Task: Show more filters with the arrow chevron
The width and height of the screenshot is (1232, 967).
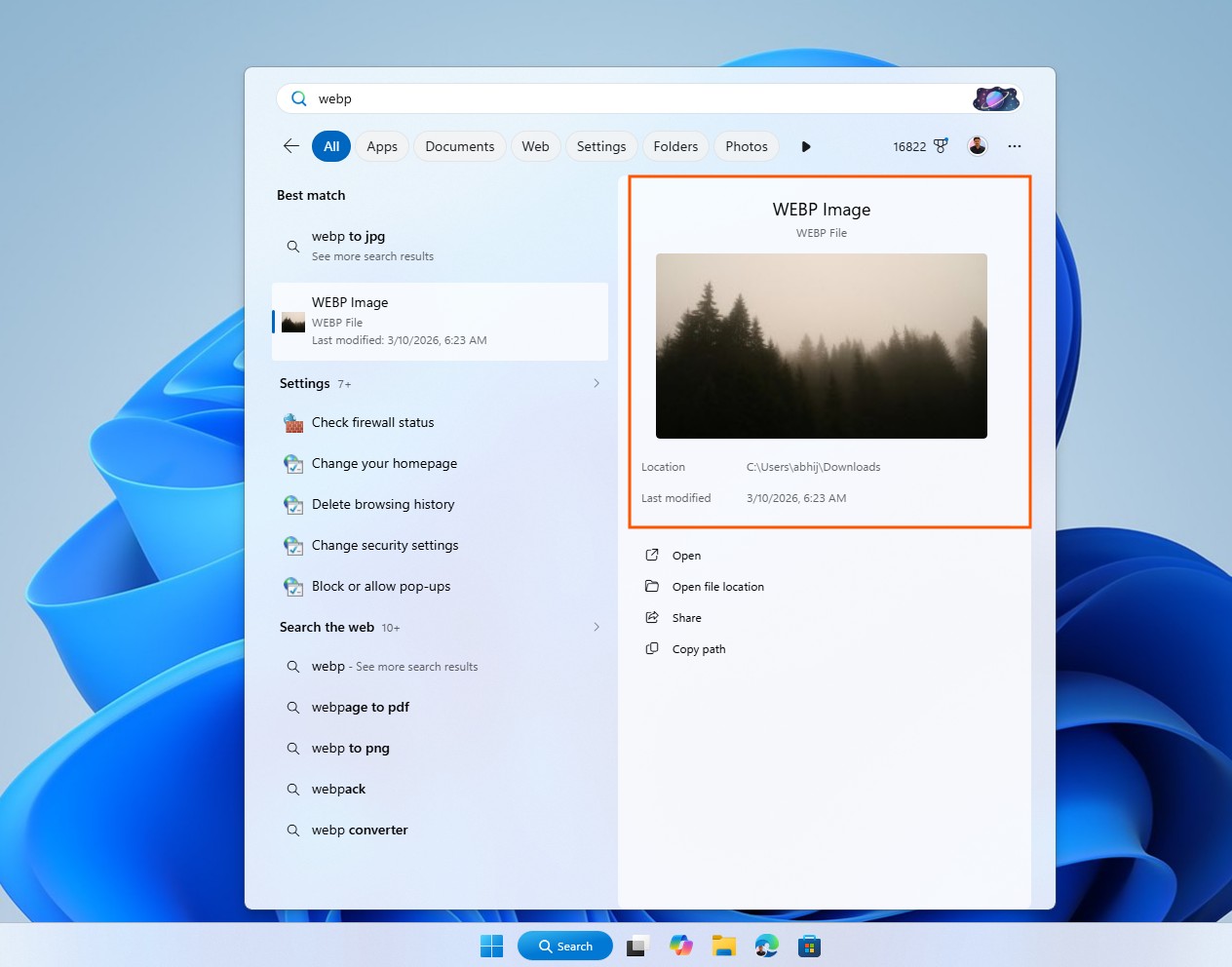Action: [x=805, y=146]
